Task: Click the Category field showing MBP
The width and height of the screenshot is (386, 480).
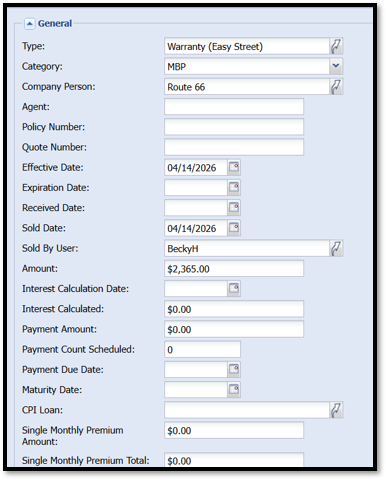Action: (247, 66)
